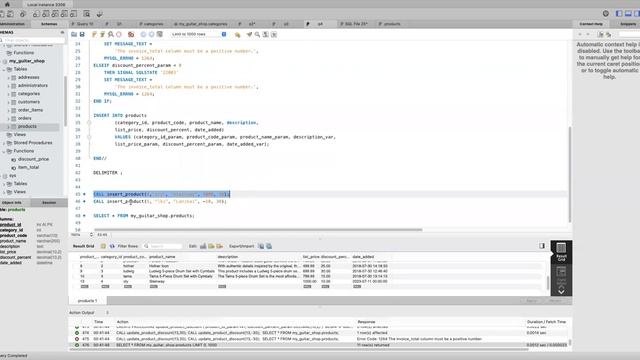Image resolution: width=640 pixels, height=360 pixels.
Task: Jump to previous help topic arrow
Action: [580, 35]
